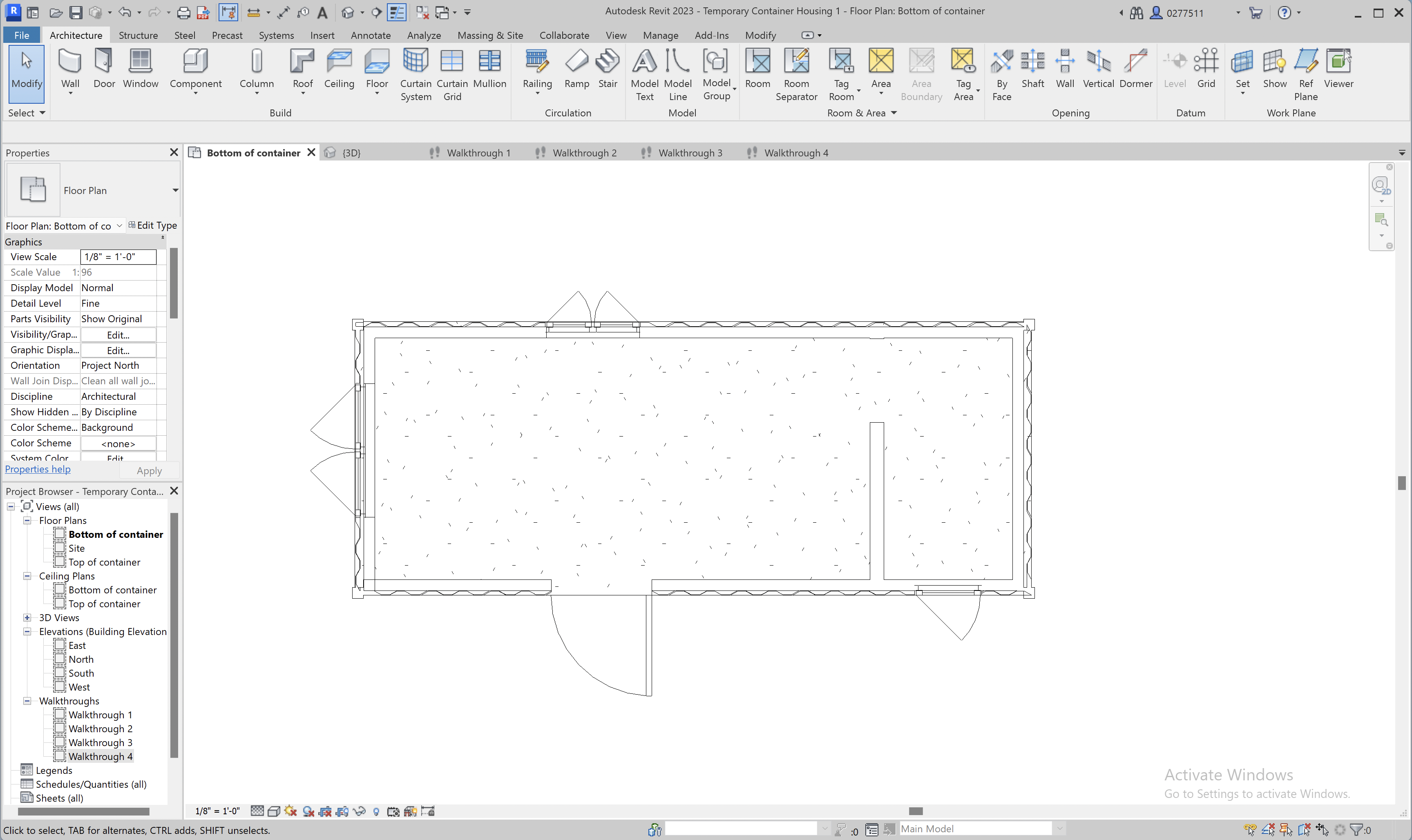Expand the 3D Views node
This screenshot has width=1412, height=840.
coord(27,617)
